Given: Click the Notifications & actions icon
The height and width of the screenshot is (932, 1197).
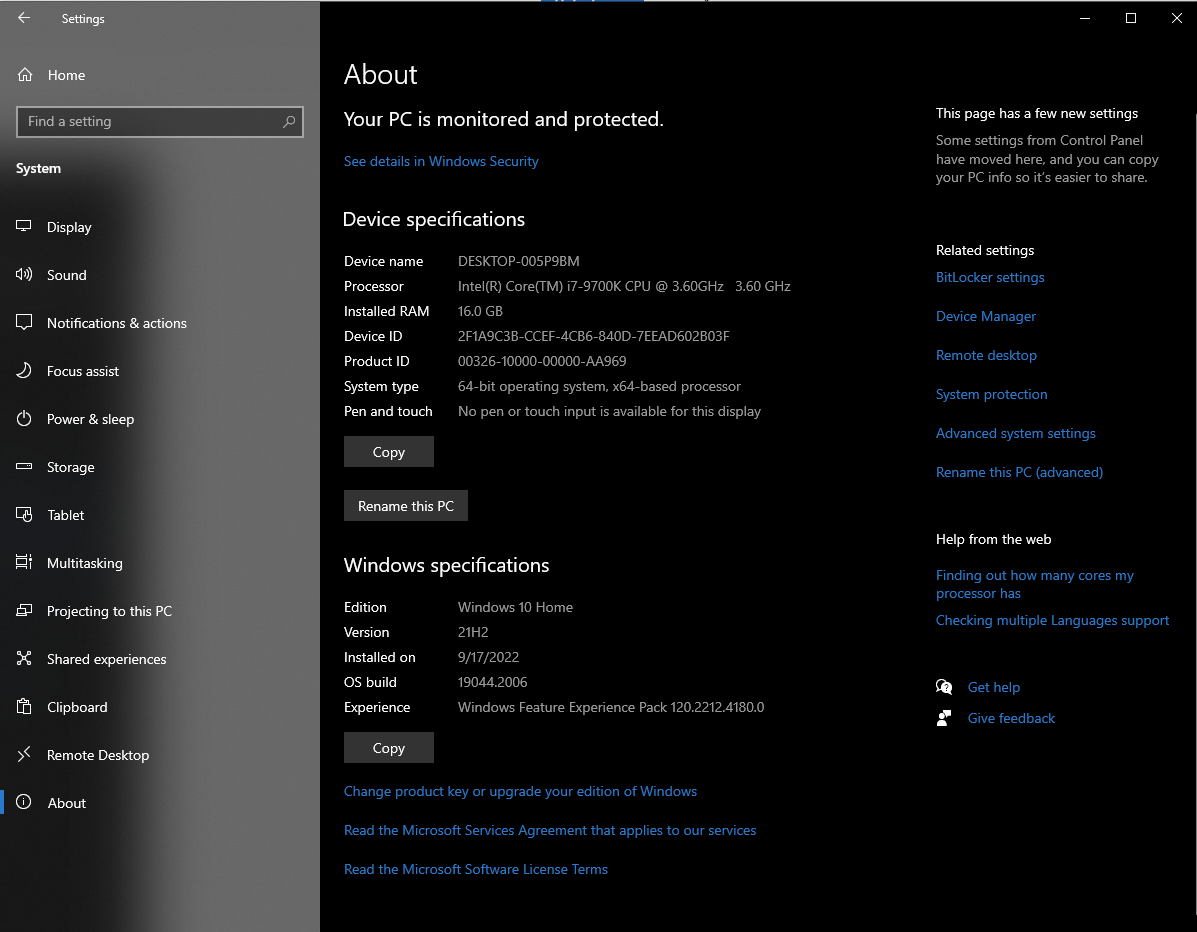Looking at the screenshot, I should [24, 322].
